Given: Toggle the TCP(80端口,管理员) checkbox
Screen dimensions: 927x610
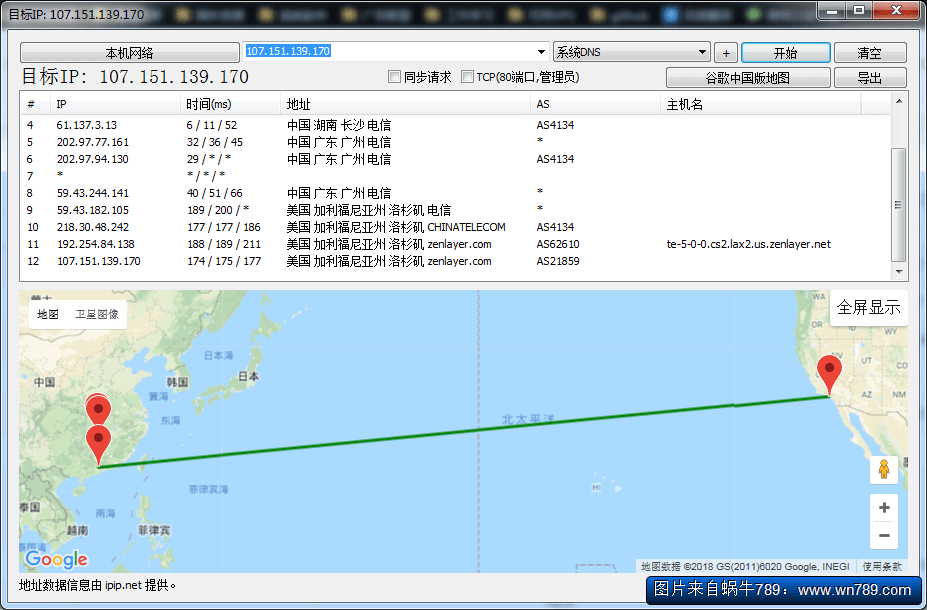Looking at the screenshot, I should (467, 77).
